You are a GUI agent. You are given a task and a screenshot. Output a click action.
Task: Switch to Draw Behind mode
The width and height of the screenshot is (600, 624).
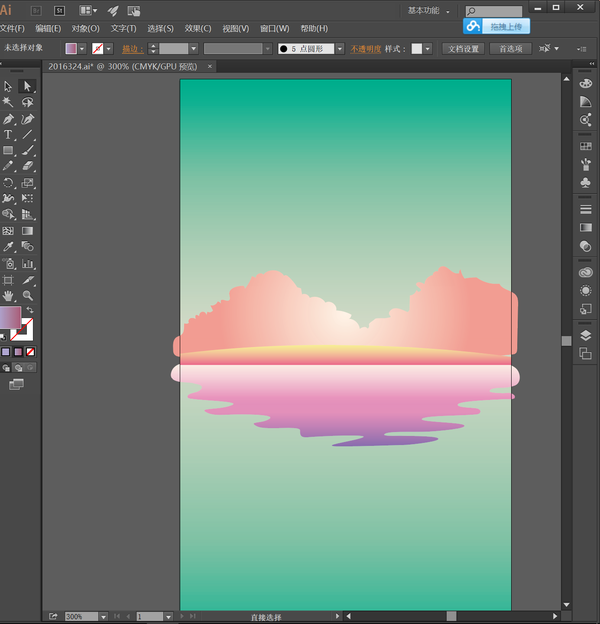(x=18, y=368)
